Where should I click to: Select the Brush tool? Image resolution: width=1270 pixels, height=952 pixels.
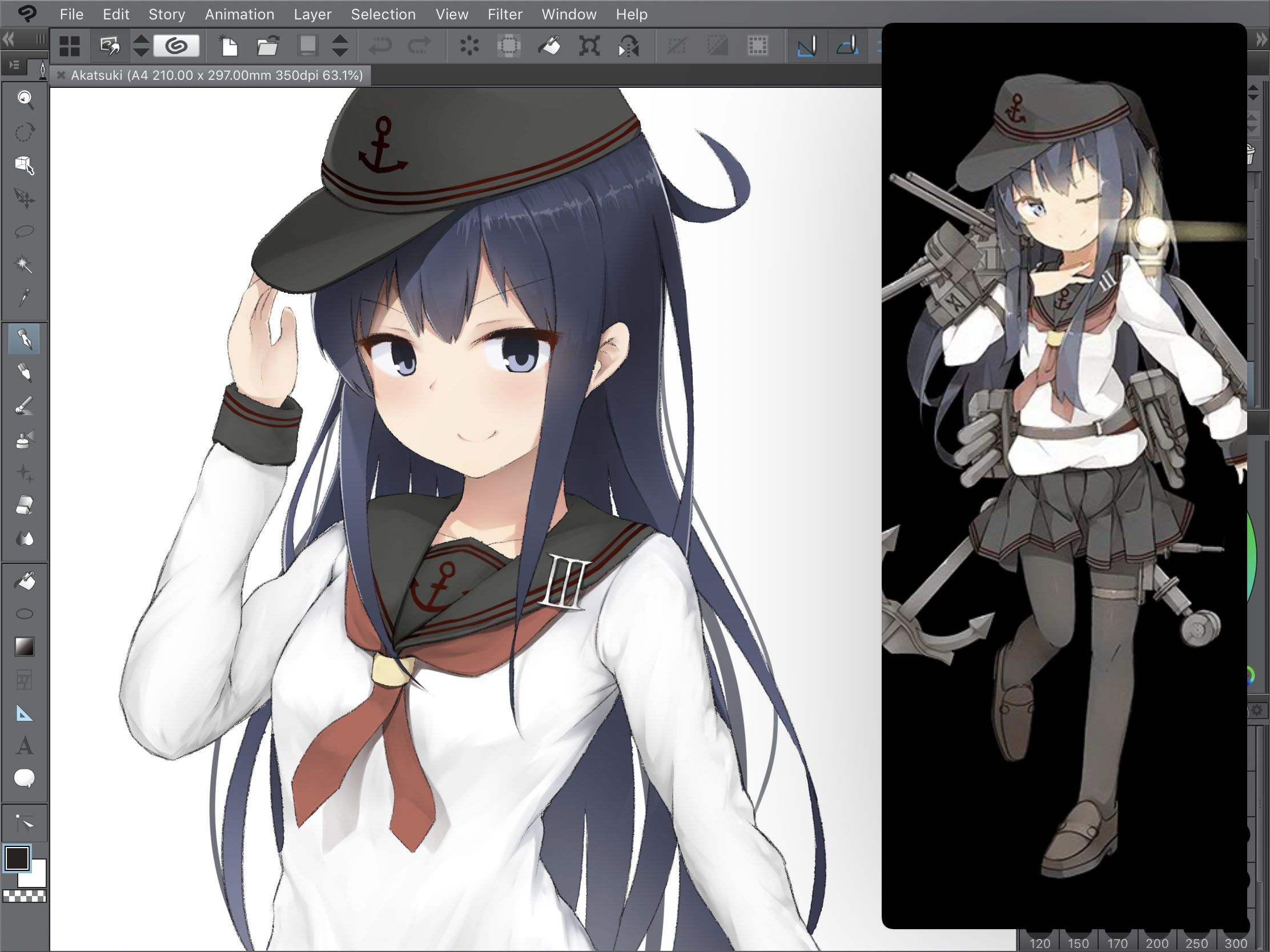point(24,406)
